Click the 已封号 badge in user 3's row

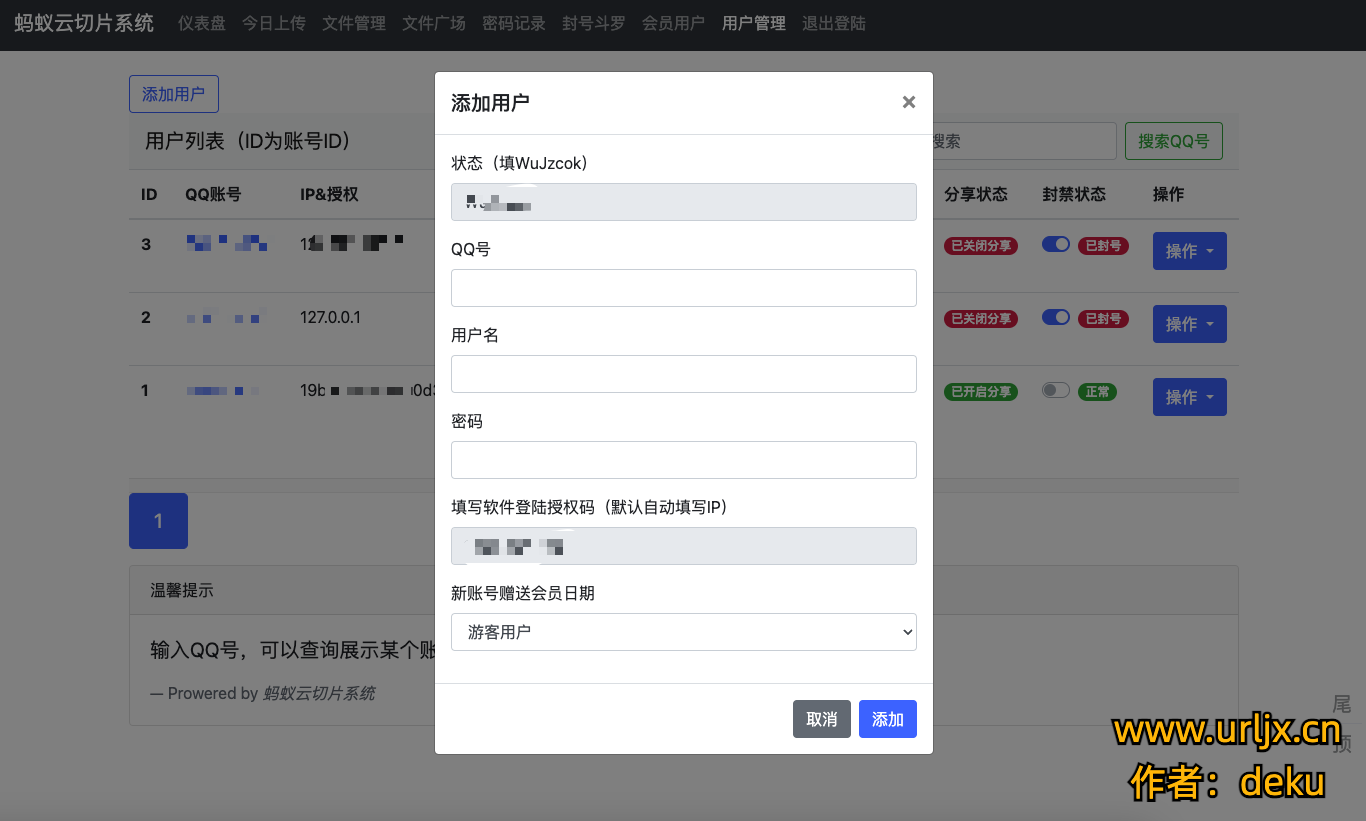[1103, 245]
